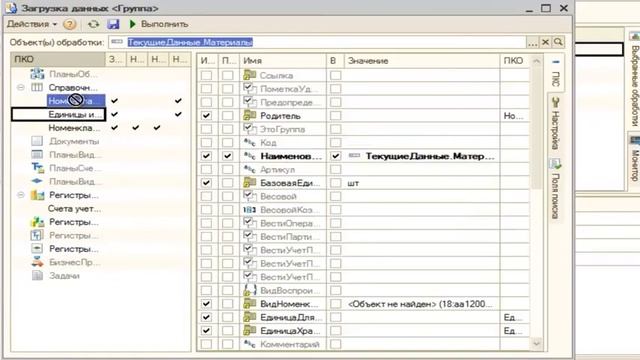
Task: Click the БазоваяЕди... row reference icon
Action: point(249,182)
